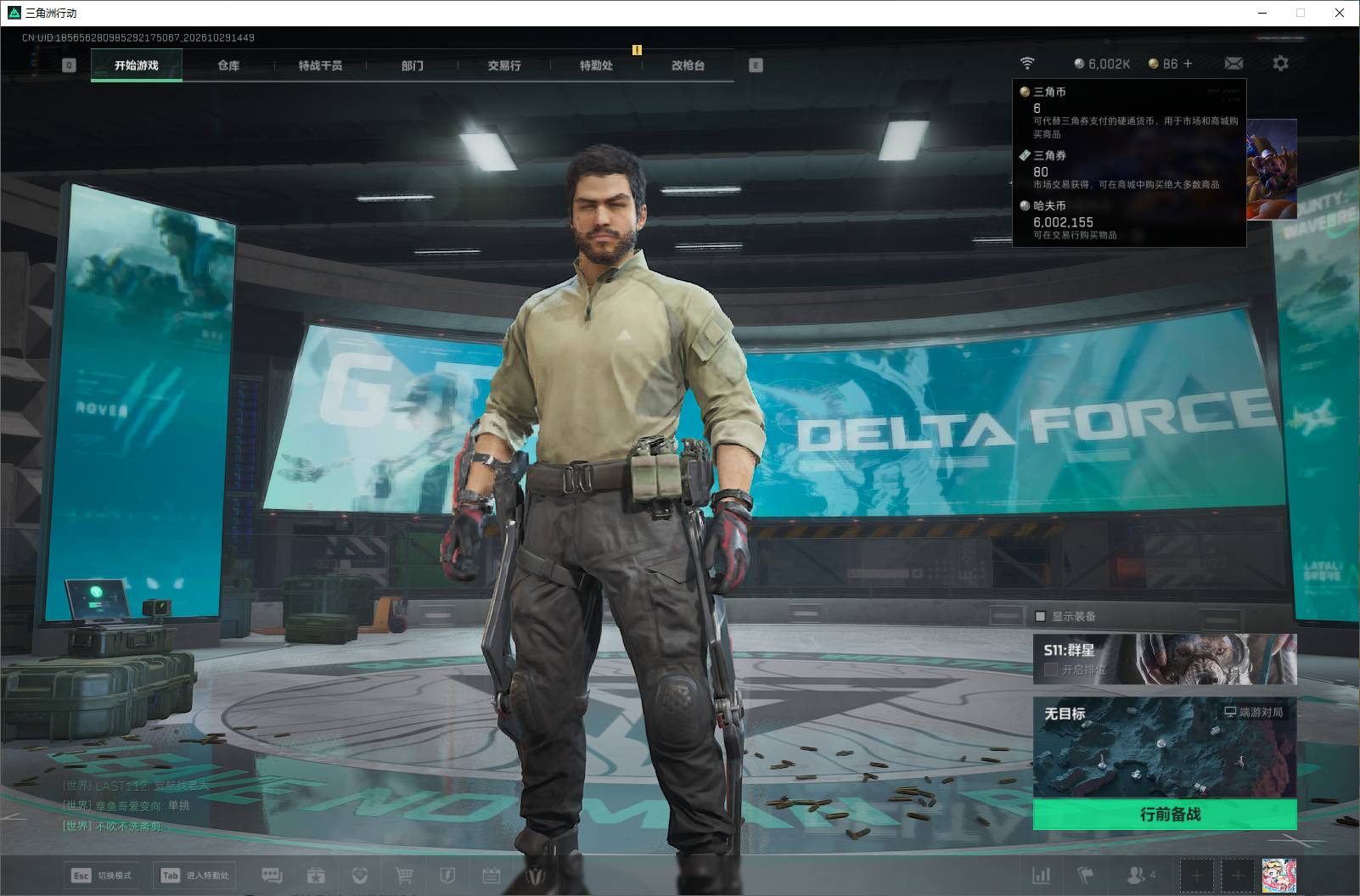The image size is (1360, 896).
Task: Select the 无目标 map card
Action: tap(1165, 748)
